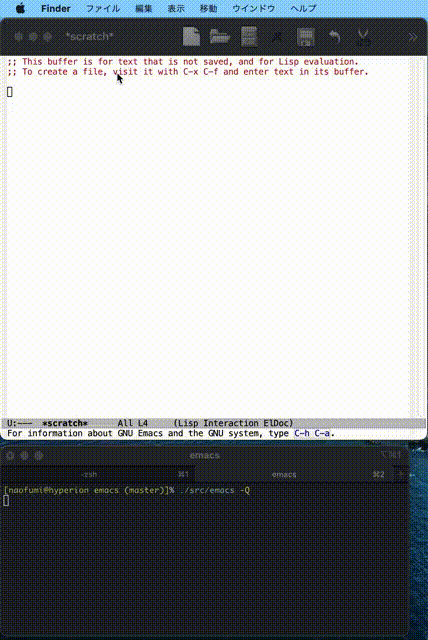Open the 編集 menu
The height and width of the screenshot is (640, 428).
coord(144,8)
